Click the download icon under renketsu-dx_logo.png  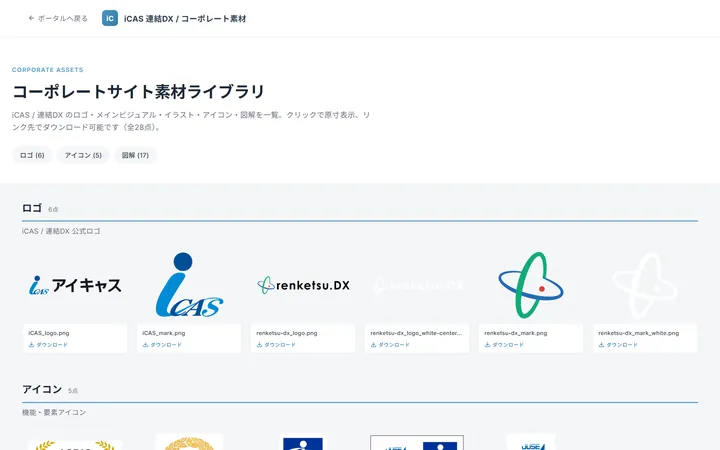259,345
